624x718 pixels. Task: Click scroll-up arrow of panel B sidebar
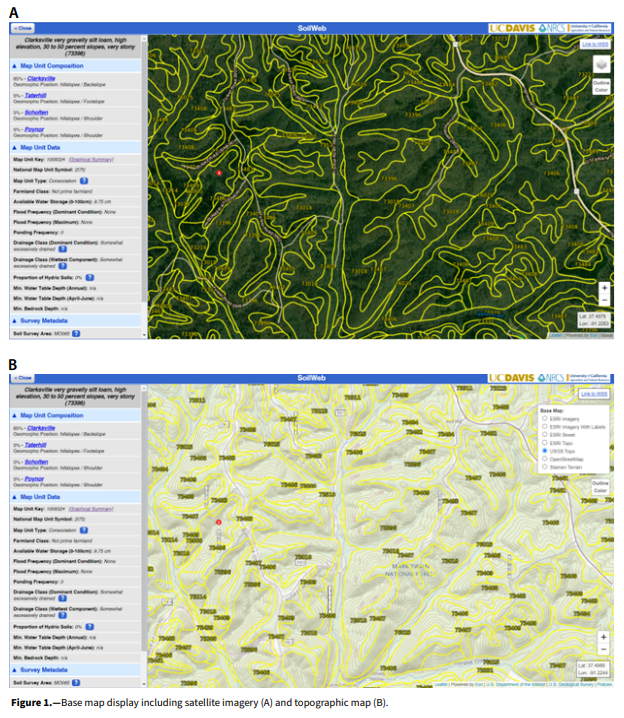tap(144, 388)
